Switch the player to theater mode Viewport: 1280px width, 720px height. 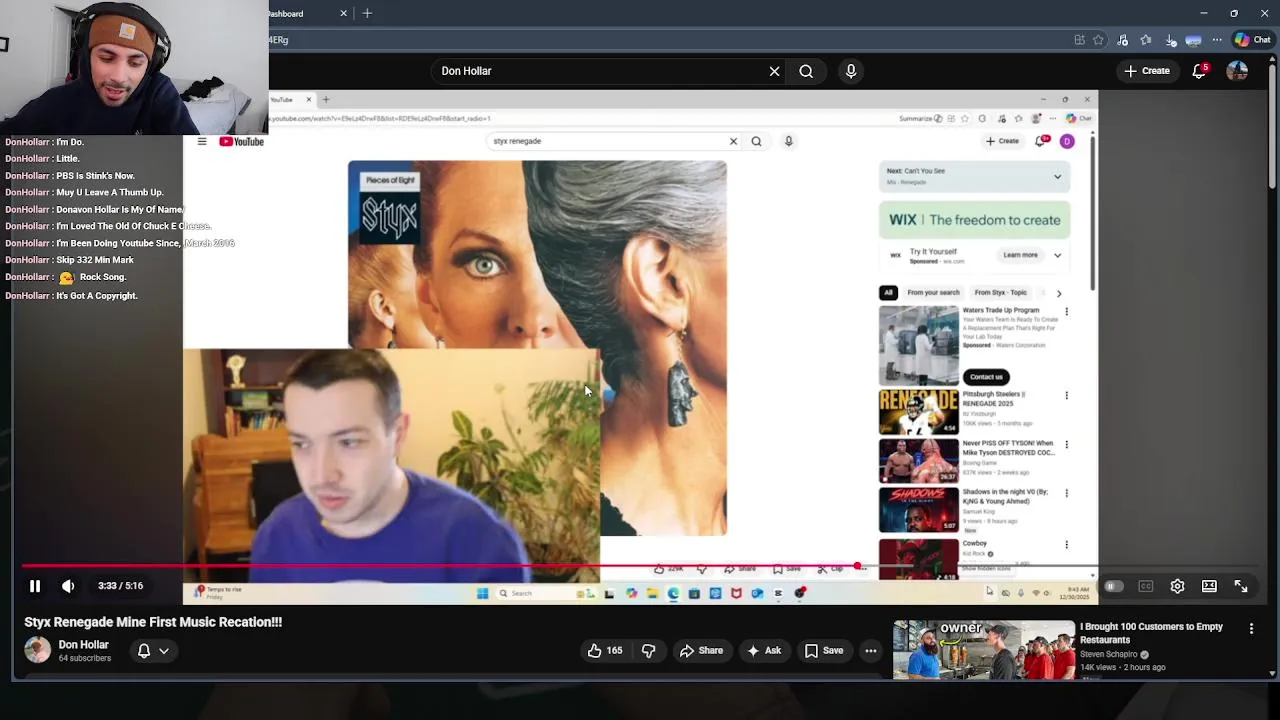(x=1209, y=586)
